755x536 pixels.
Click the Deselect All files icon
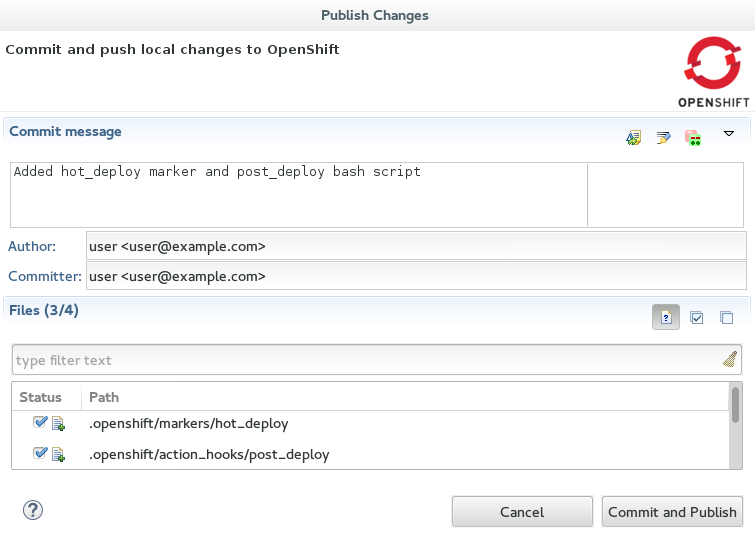coord(726,317)
